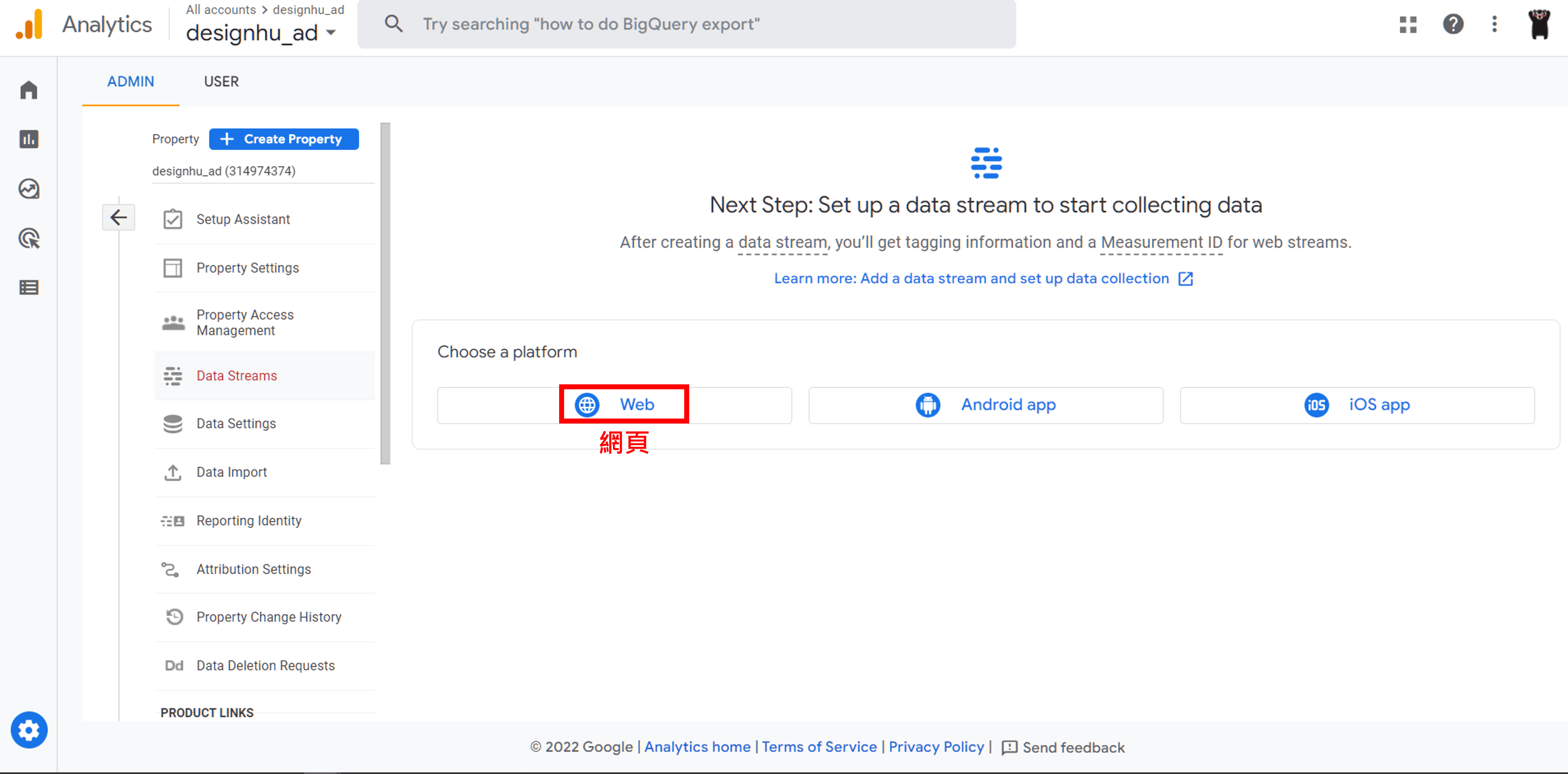Click the settings gear icon bottom left

coord(29,729)
